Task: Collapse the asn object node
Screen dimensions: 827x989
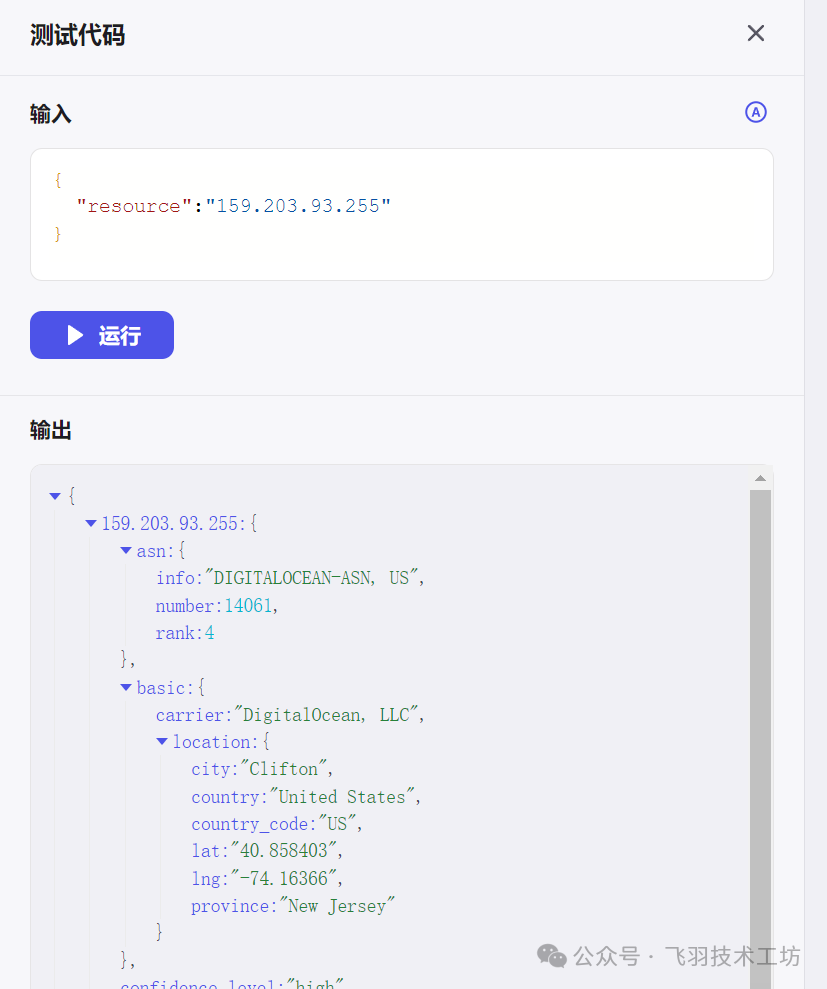Action: [126, 551]
